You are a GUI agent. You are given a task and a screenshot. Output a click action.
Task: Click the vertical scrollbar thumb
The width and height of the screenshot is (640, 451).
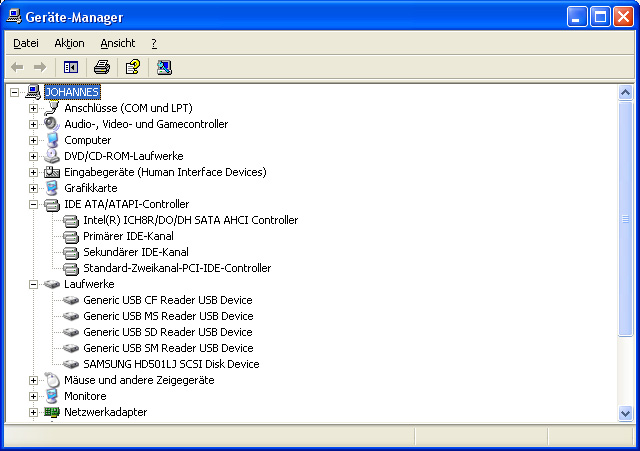625,219
